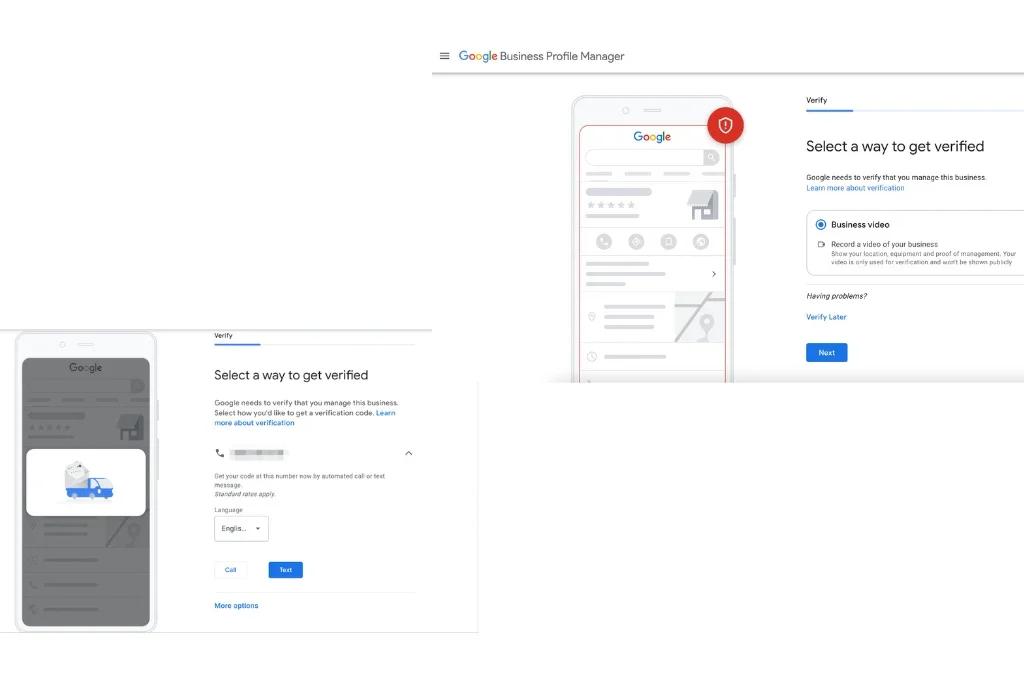Click the clock icon in the phone mockup
Viewport: 1024px width, 675px height.
click(x=591, y=356)
